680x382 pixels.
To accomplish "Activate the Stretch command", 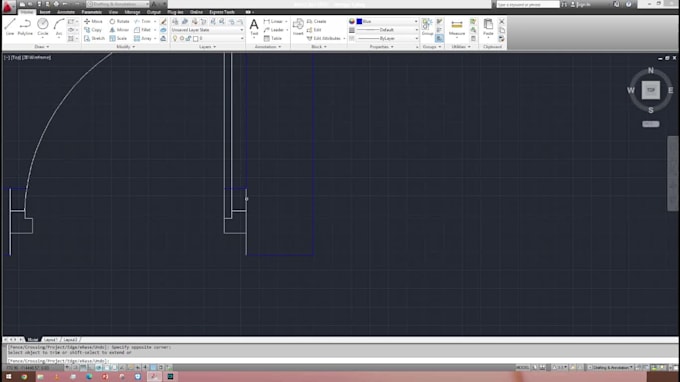I will tap(95, 39).
